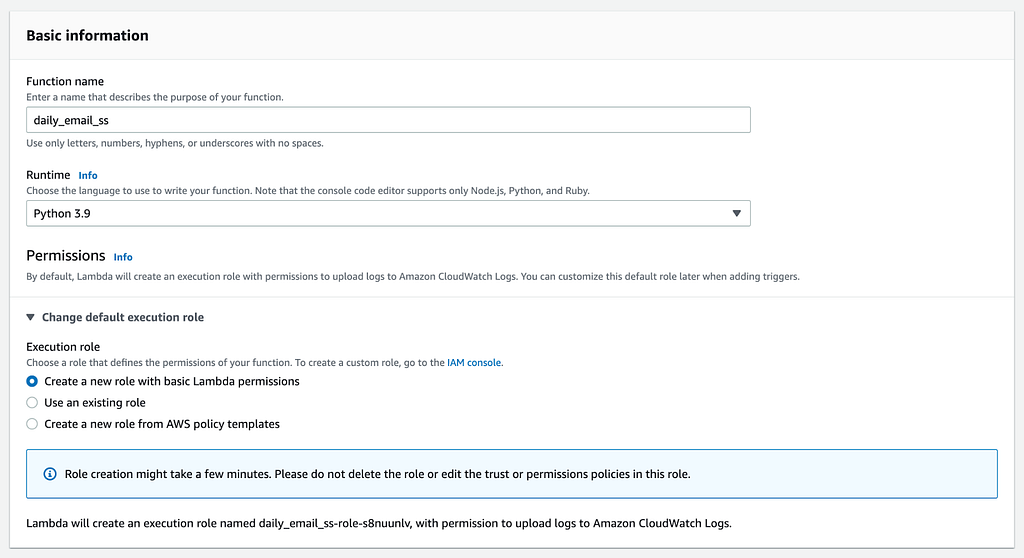Click the Function name label
Image resolution: width=1024 pixels, height=558 pixels.
[65, 81]
